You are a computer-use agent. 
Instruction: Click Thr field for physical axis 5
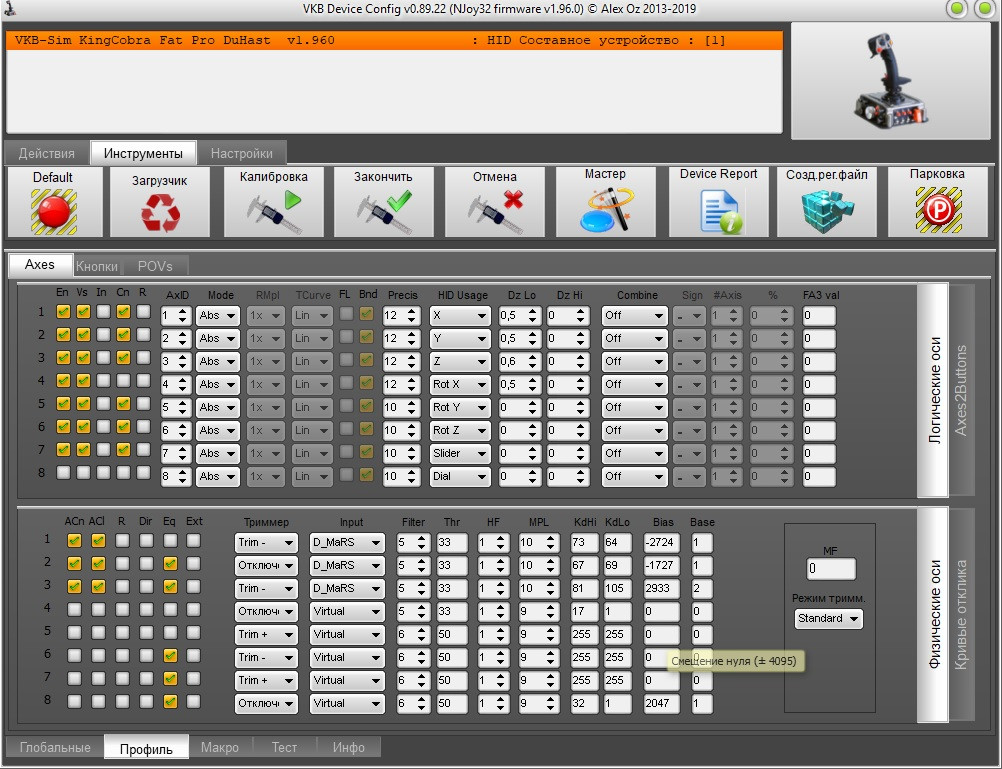[452, 635]
